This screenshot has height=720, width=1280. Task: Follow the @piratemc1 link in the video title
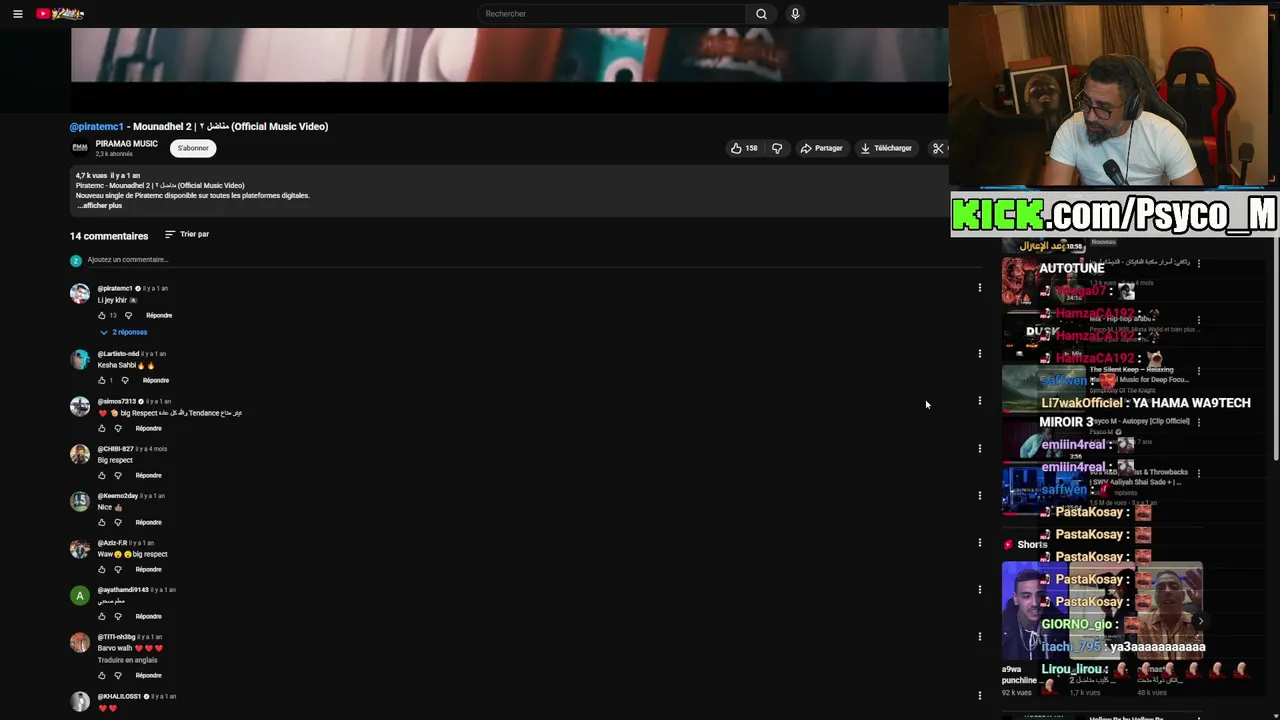(x=96, y=126)
